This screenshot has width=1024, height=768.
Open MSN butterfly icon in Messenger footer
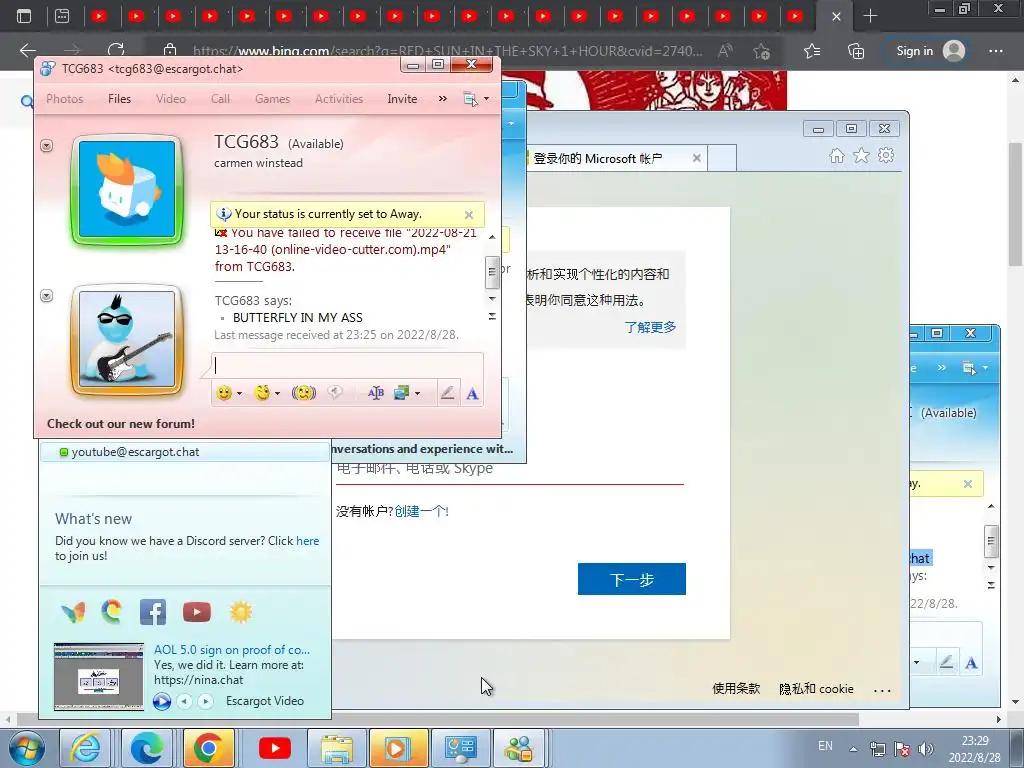click(72, 612)
